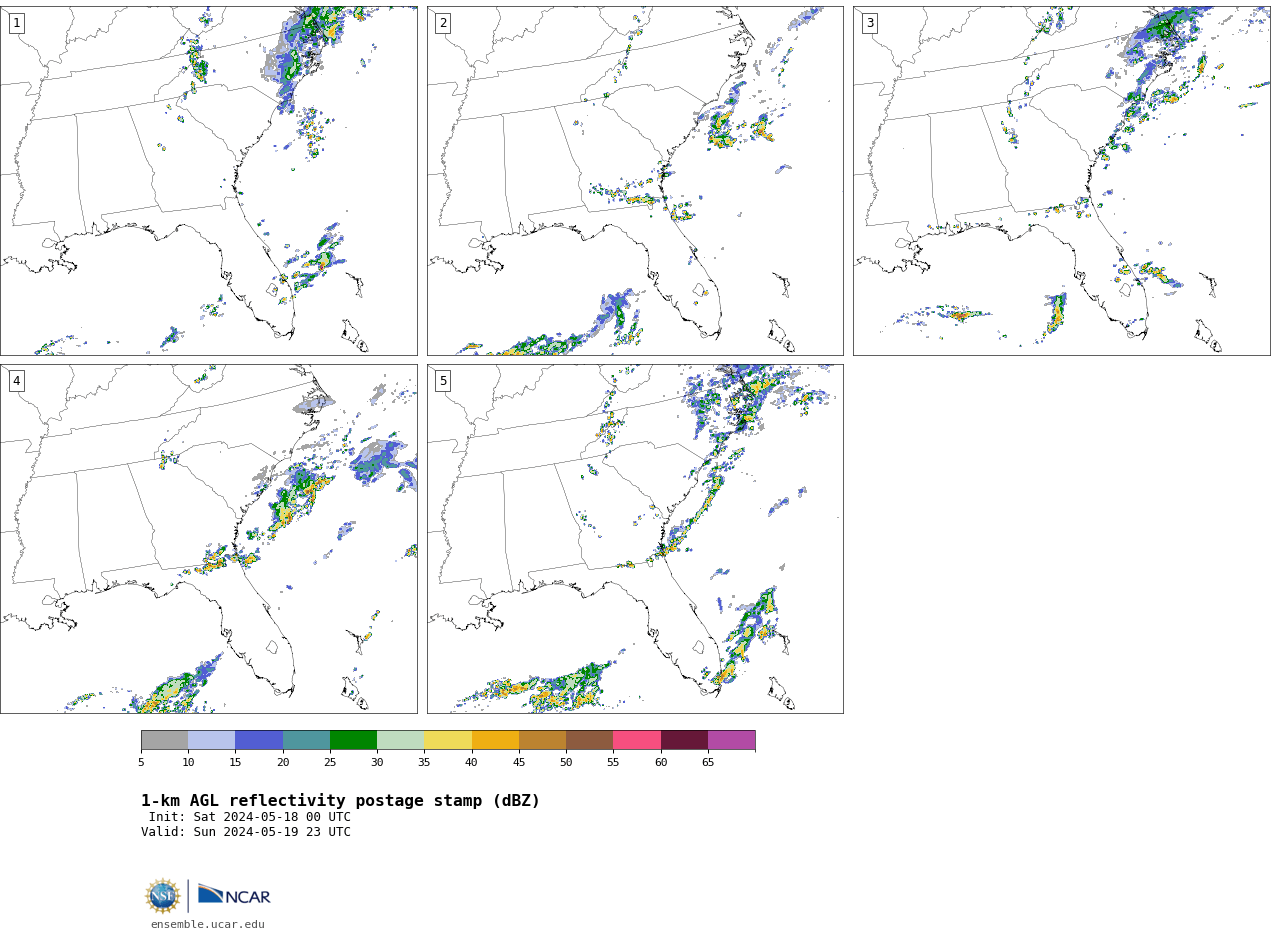Click the colorbar tick label 5
The height and width of the screenshot is (936, 1280).
(x=141, y=763)
